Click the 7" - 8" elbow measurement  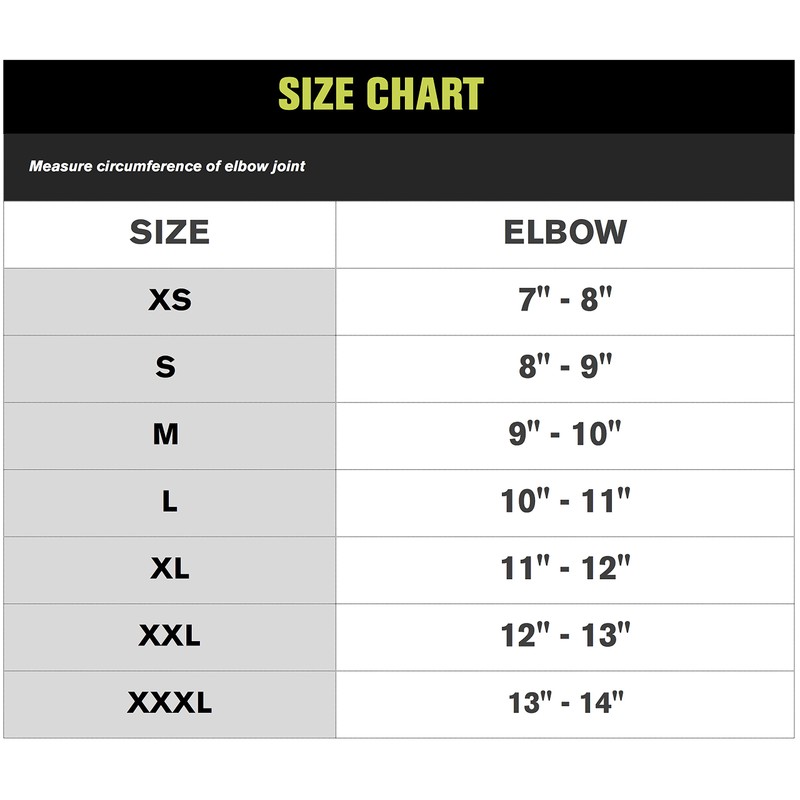[565, 300]
